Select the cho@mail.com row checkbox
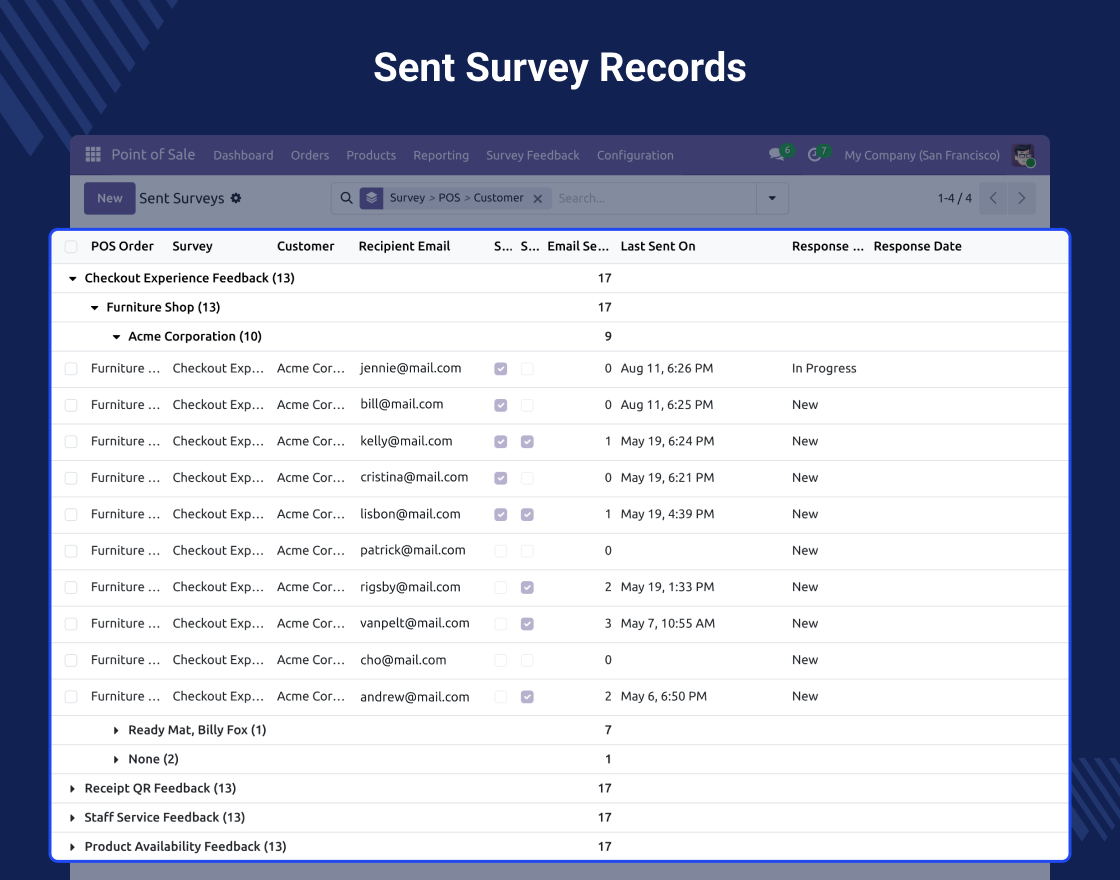The image size is (1120, 880). click(71, 660)
